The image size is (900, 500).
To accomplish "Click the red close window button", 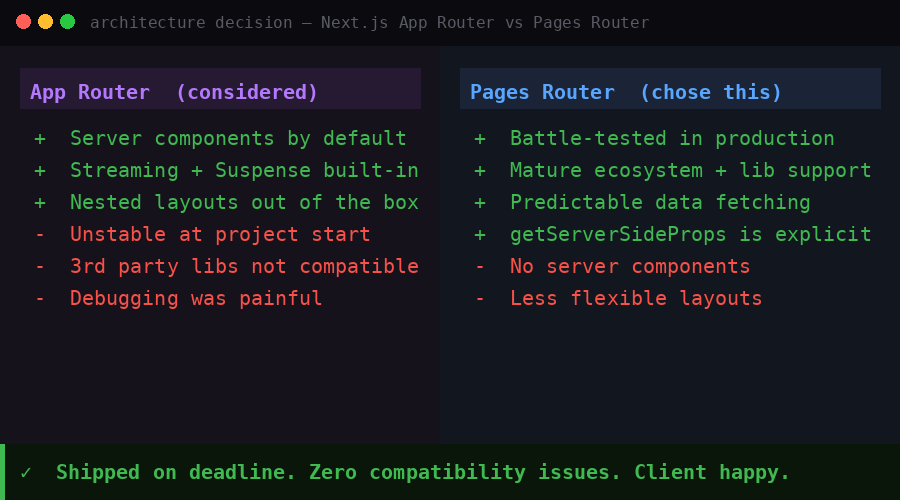I will (24, 22).
